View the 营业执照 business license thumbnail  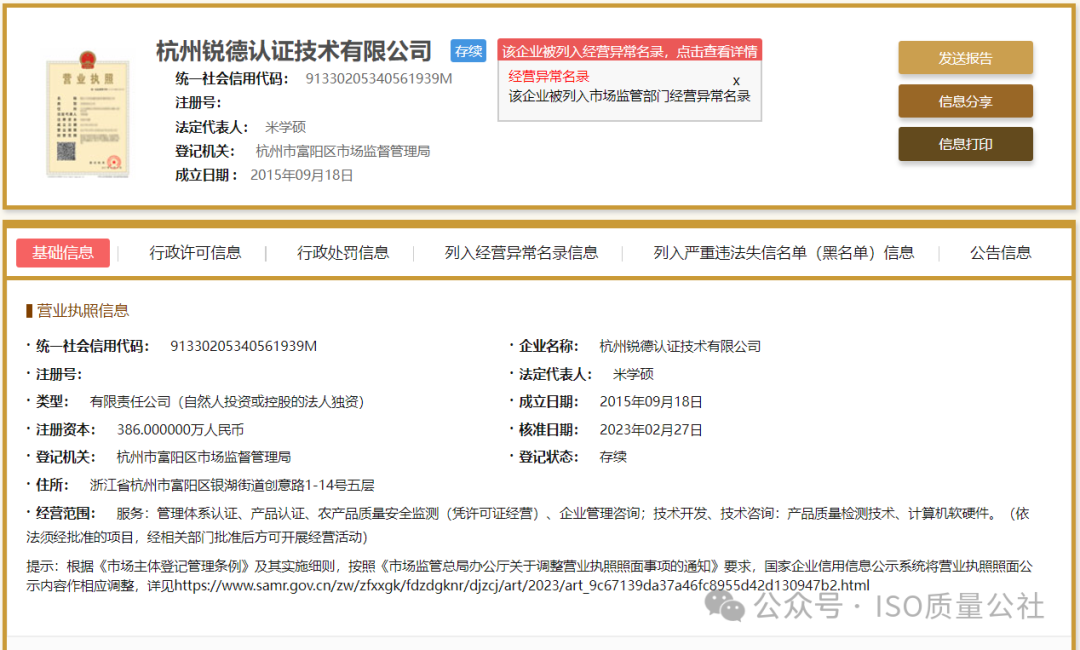tap(88, 118)
